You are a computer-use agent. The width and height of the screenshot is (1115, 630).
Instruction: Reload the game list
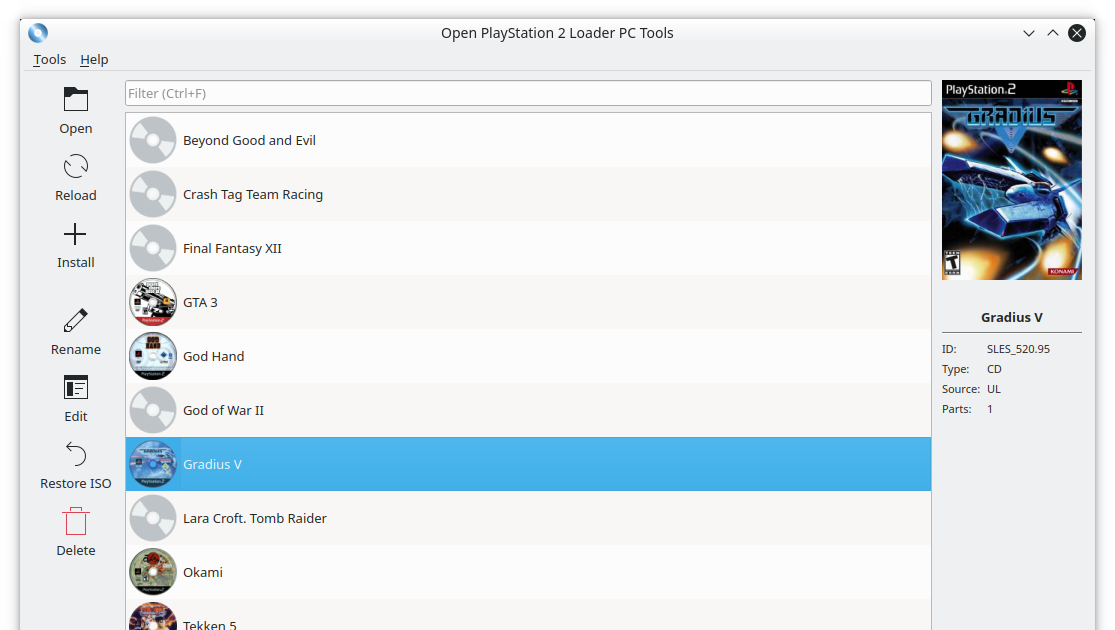point(75,166)
